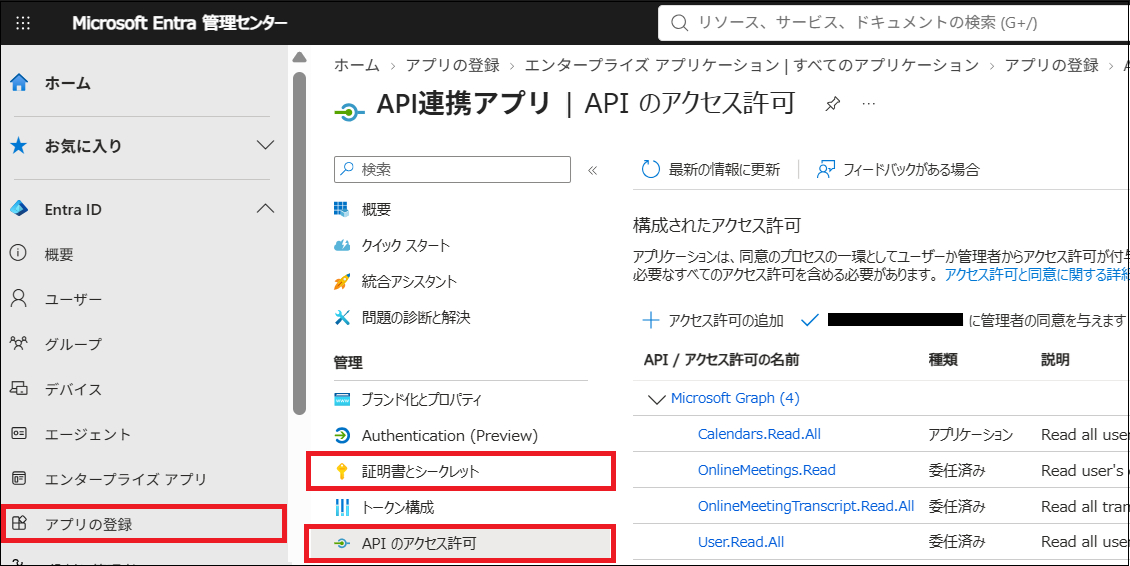Click the グループ people icon
Viewport: 1130px width, 566px height.
(x=19, y=343)
